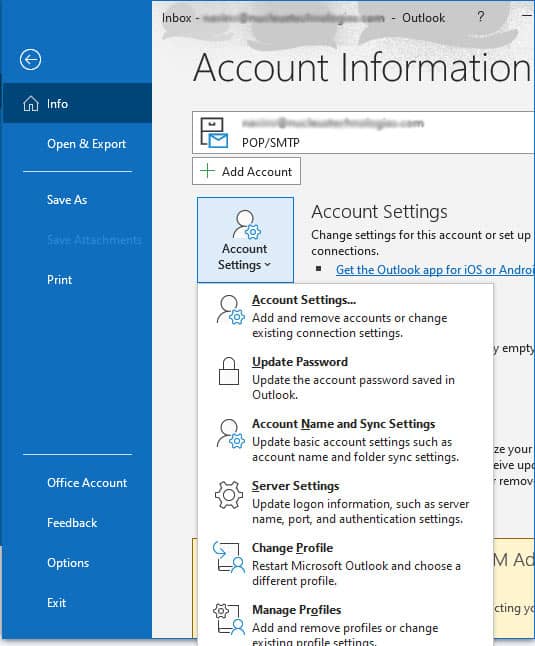The width and height of the screenshot is (535, 646).
Task: Click the Update Password padlock icon
Action: [229, 371]
